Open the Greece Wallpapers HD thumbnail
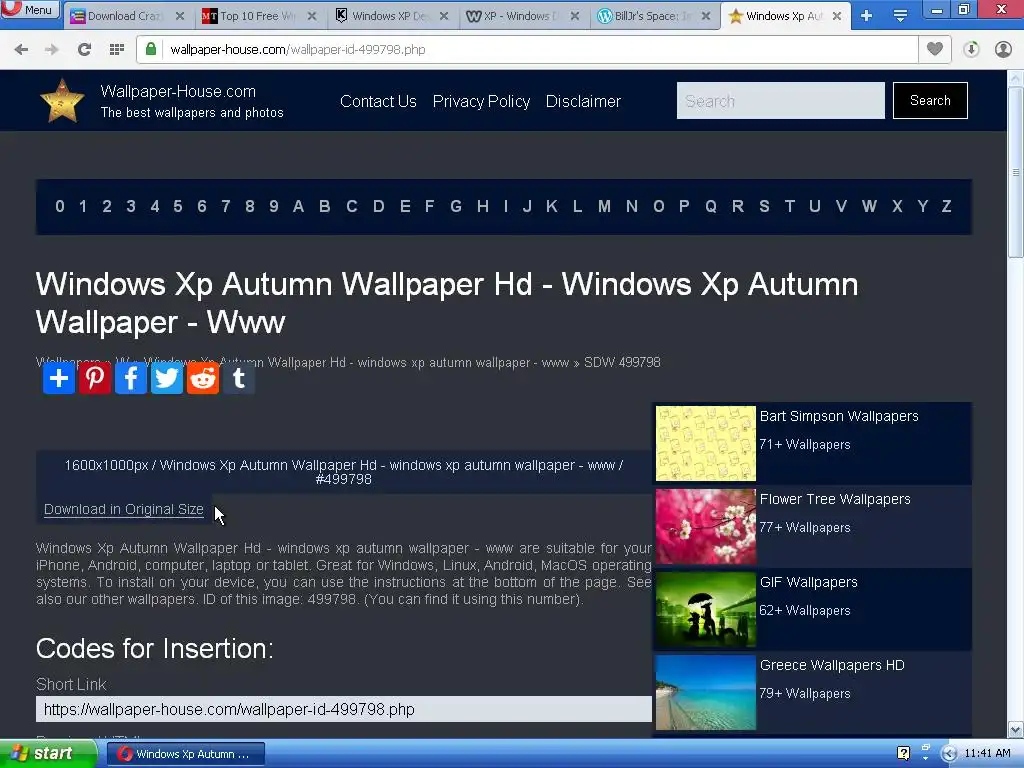Screen dimensions: 1024x768 (705, 692)
